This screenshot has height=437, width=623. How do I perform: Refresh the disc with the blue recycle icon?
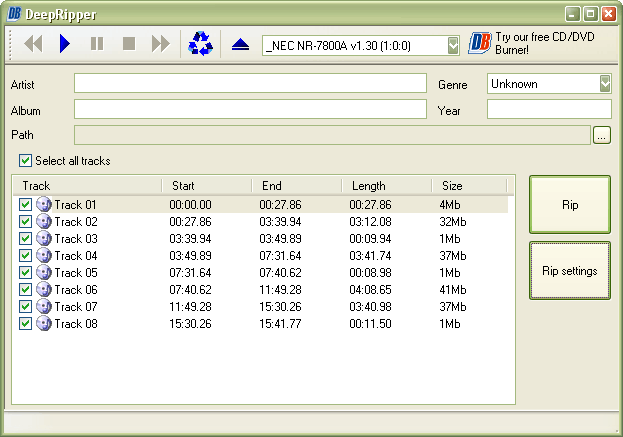201,44
